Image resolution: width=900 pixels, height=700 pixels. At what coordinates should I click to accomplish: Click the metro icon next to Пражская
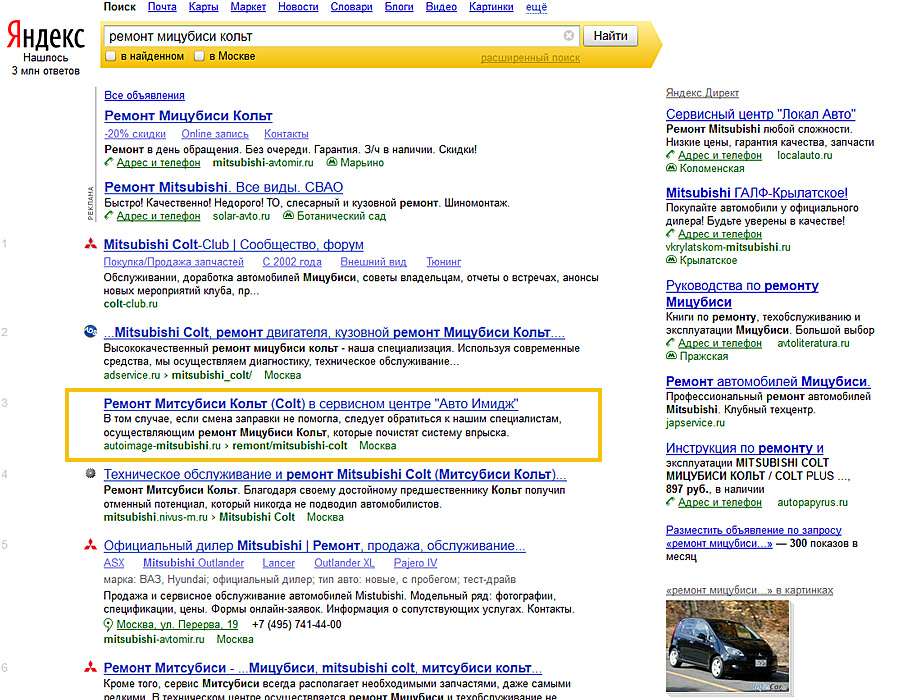671,356
